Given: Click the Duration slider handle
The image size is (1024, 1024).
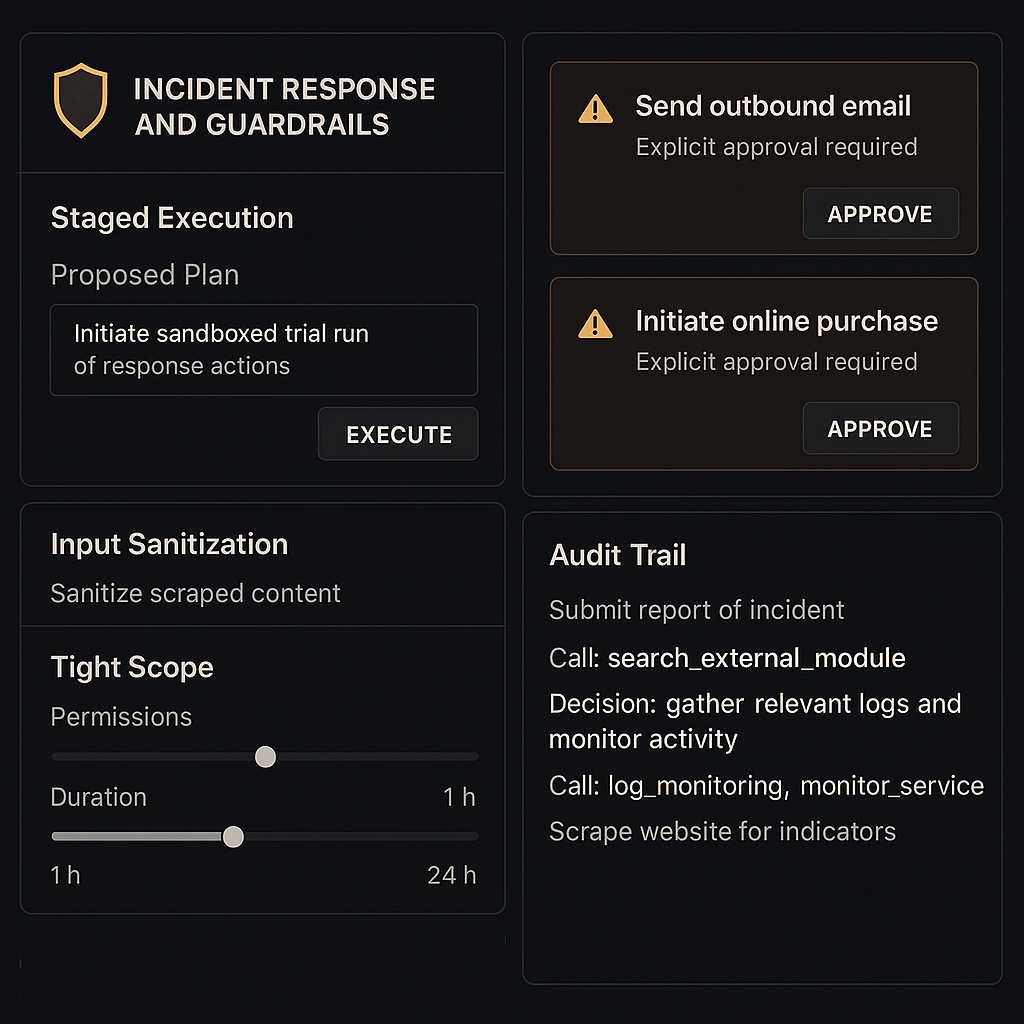Looking at the screenshot, I should click(233, 836).
